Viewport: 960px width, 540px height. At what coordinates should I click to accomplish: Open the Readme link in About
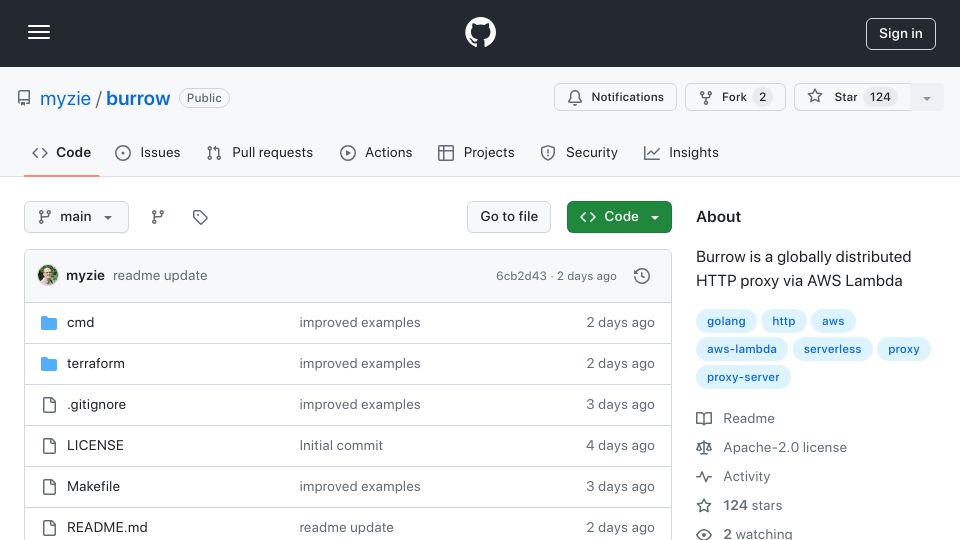[x=748, y=419]
